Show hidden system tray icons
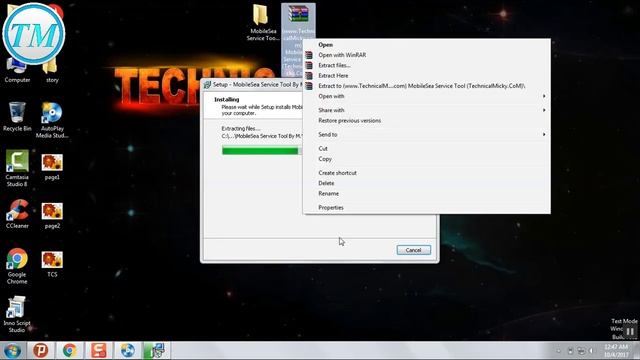Image resolution: width=640 pixels, height=360 pixels. (559, 351)
